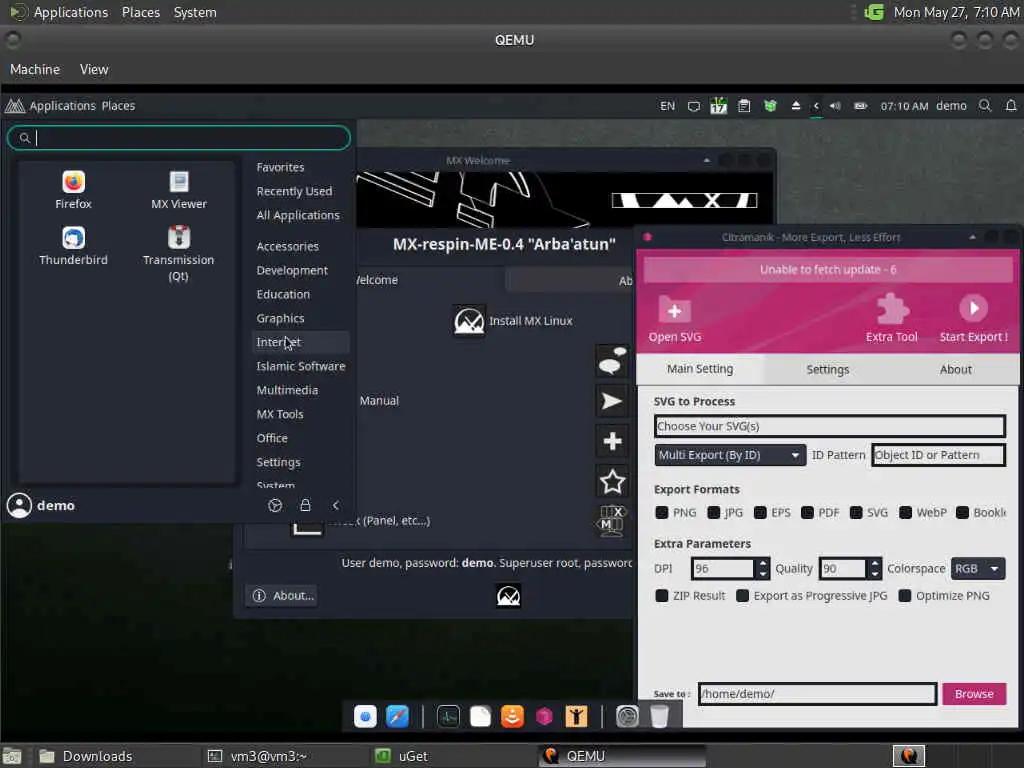1024x768 pixels.
Task: Open the clipboard manager panel icon
Action: [x=744, y=106]
